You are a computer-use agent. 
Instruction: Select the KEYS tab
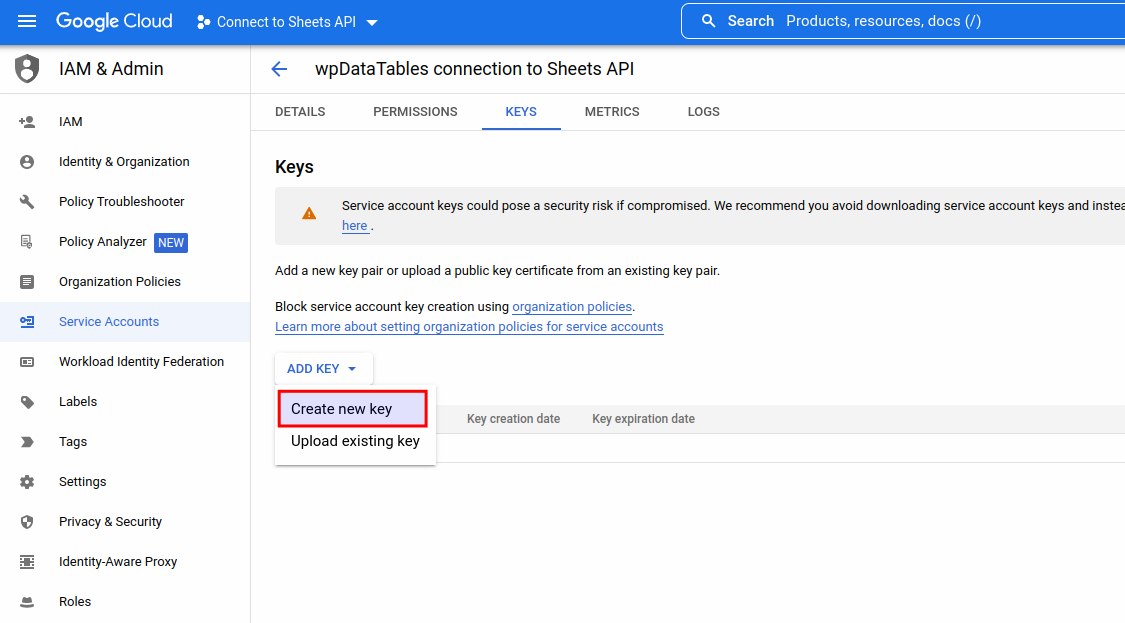(x=521, y=112)
